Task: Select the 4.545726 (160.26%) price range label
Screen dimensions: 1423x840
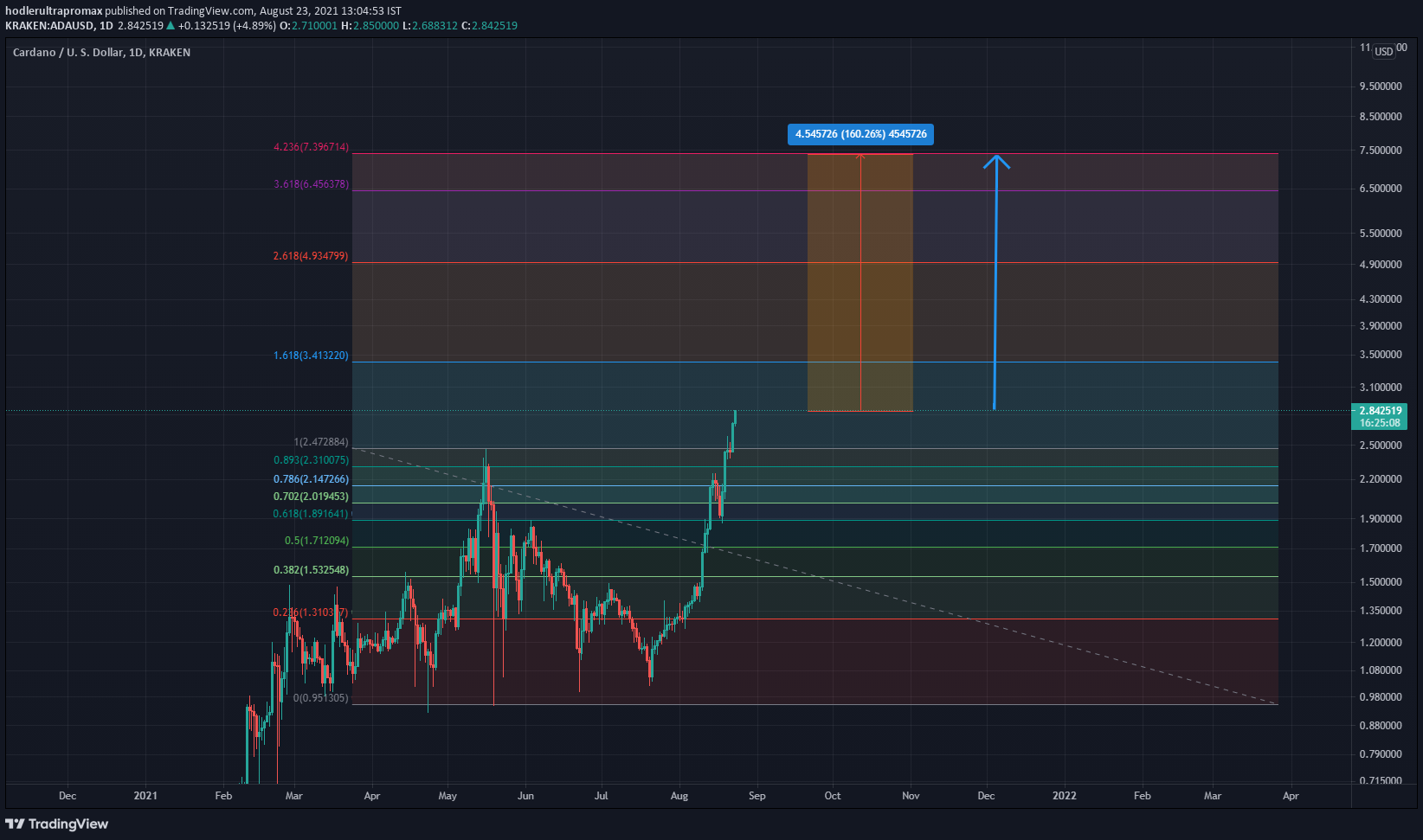Action: click(861, 134)
